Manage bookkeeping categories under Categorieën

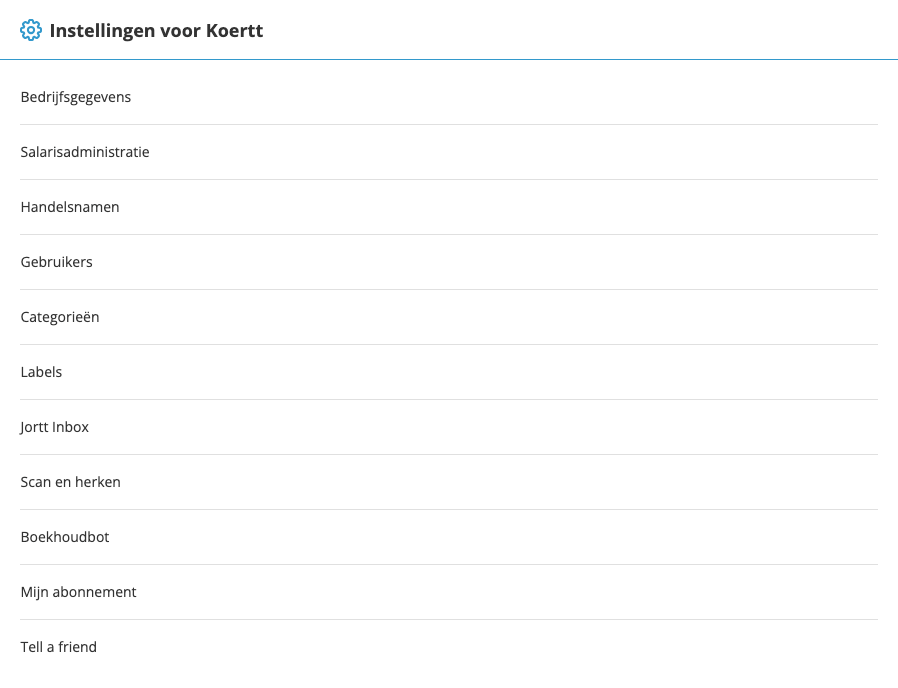click(60, 317)
